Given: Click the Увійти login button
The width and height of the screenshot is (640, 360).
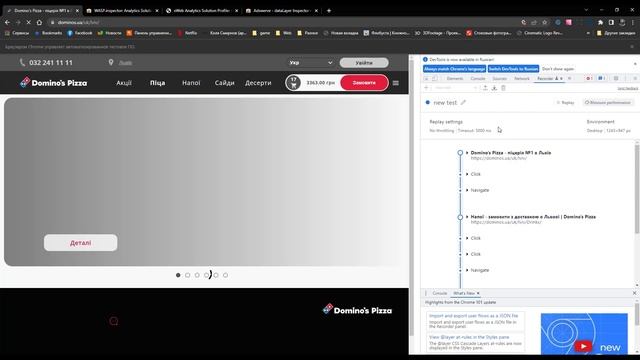Looking at the screenshot, I should [364, 62].
